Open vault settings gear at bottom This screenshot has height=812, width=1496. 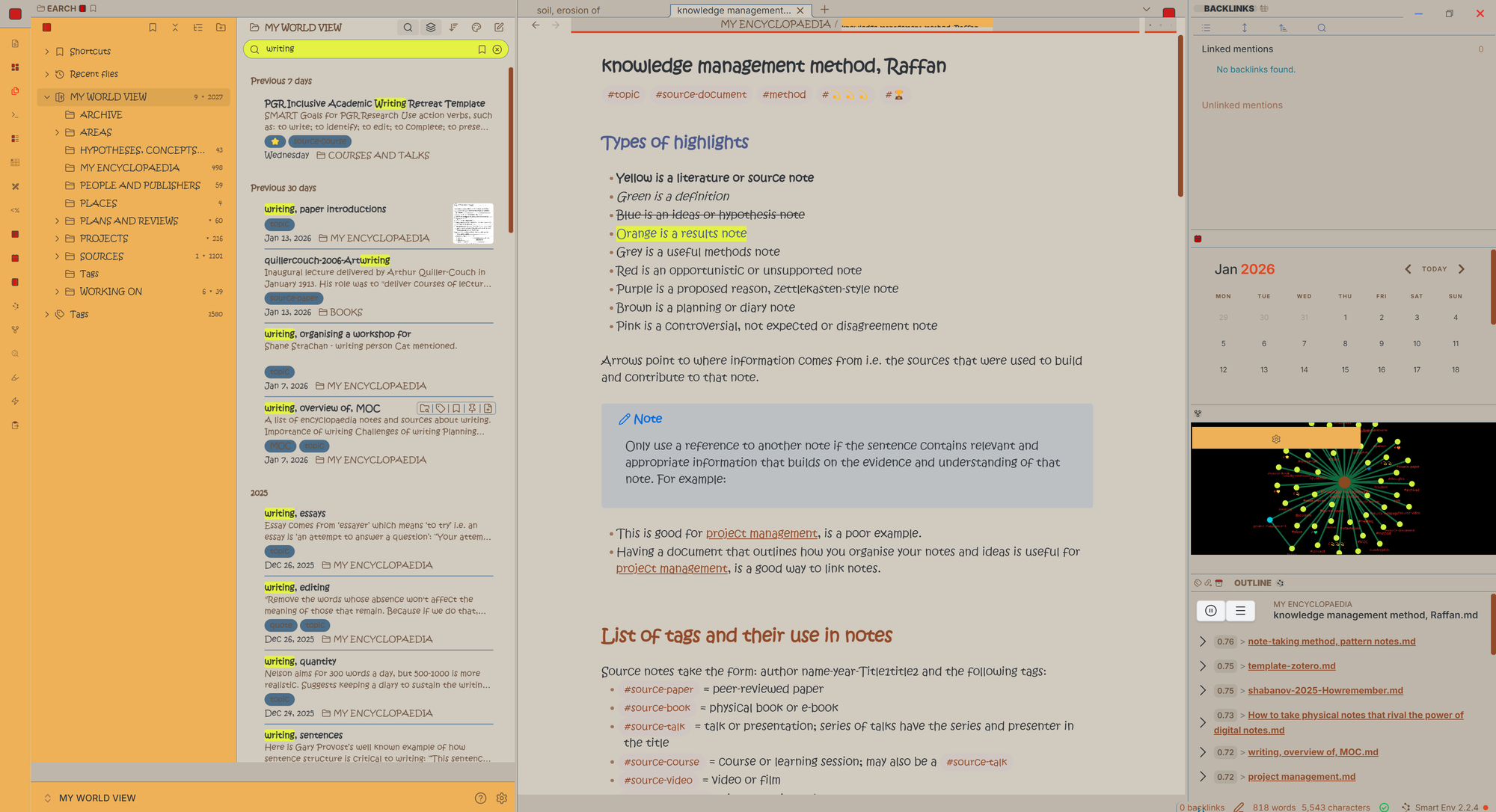tap(502, 798)
